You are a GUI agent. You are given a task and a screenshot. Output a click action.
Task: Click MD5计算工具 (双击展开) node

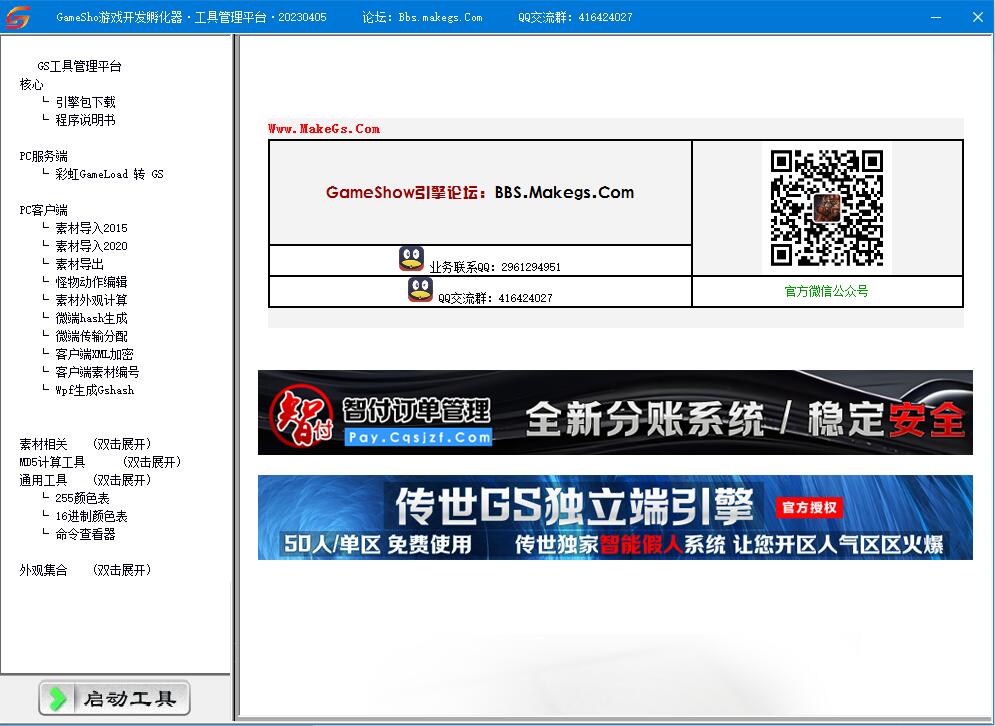point(100,462)
